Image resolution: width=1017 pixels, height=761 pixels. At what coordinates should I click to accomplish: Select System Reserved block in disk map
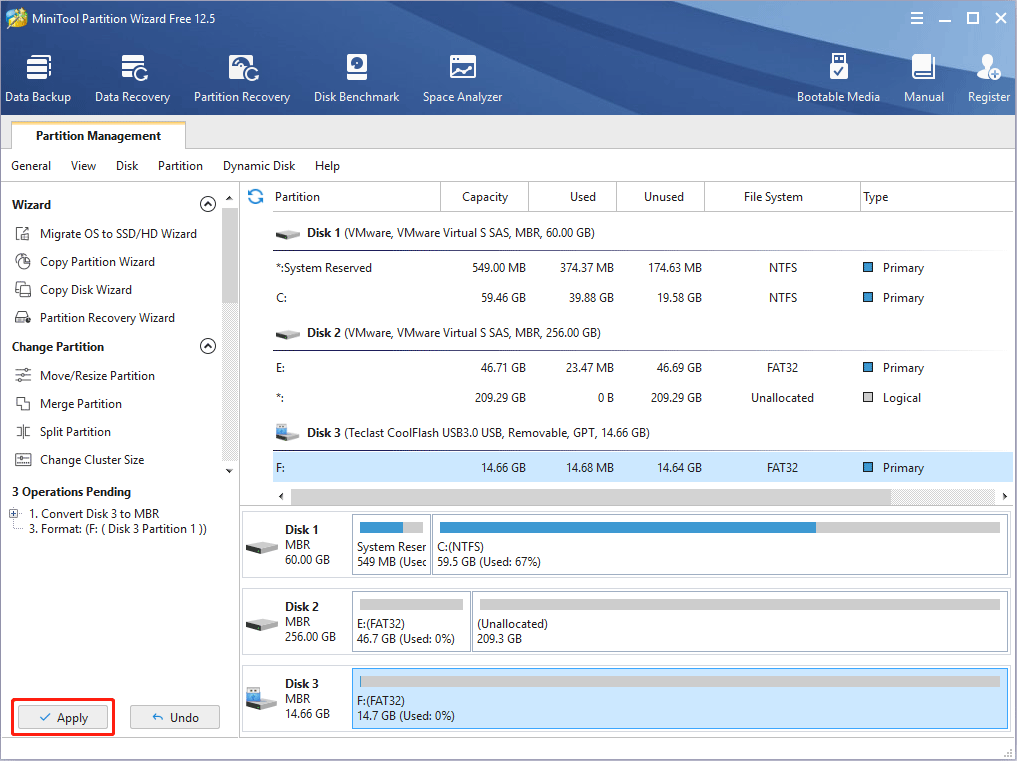[x=391, y=545]
